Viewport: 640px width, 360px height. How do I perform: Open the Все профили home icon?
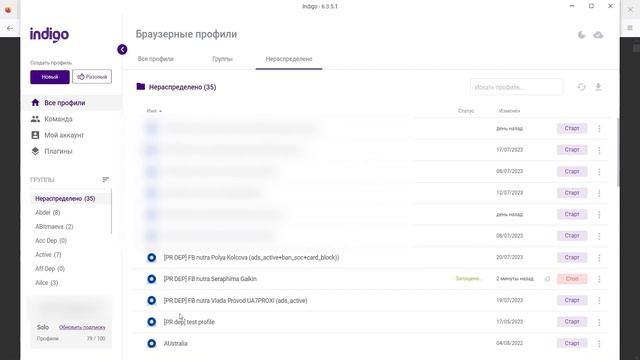pyautogui.click(x=35, y=102)
